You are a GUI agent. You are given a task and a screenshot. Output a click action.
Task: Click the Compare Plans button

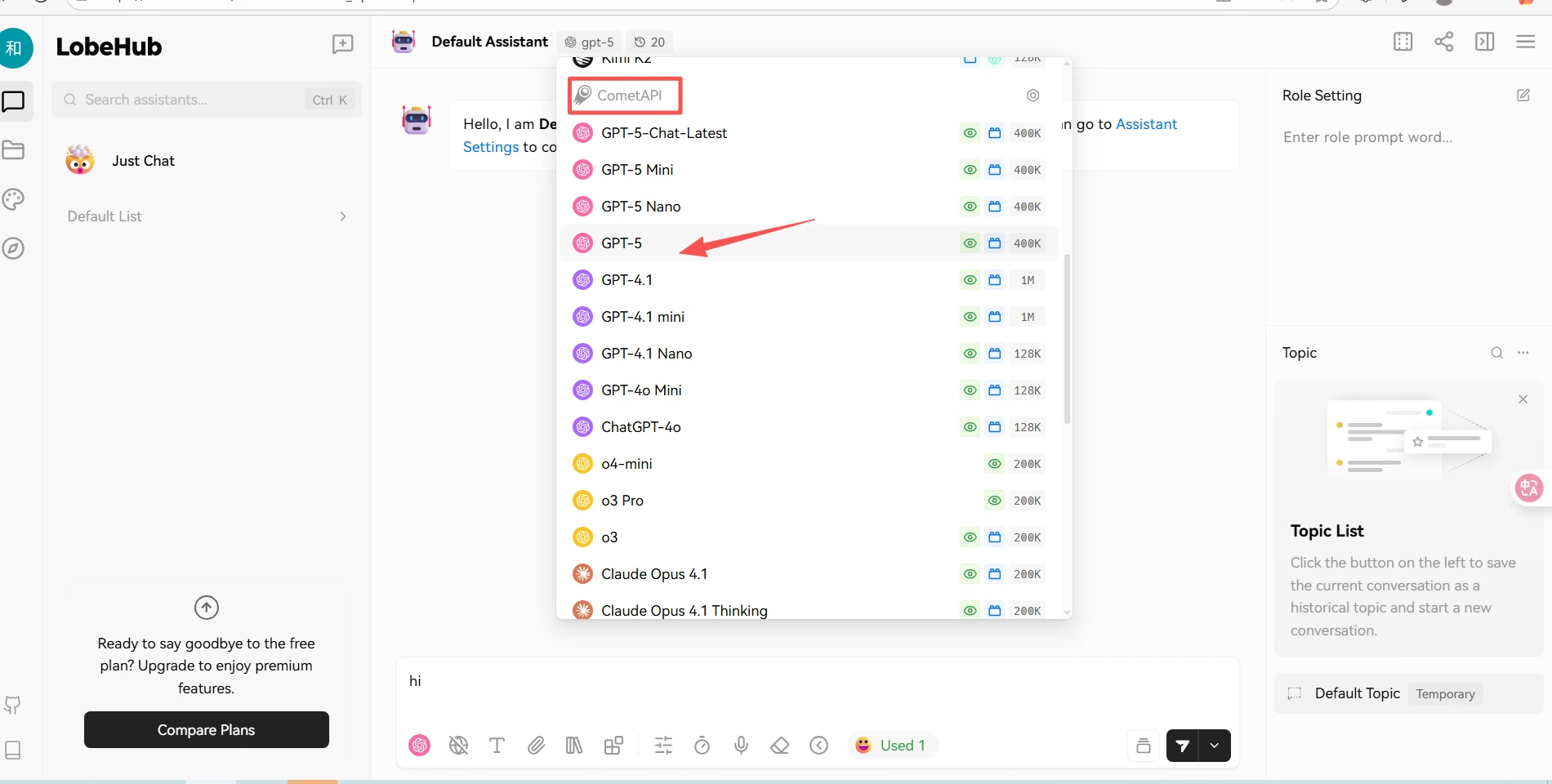pyautogui.click(x=206, y=729)
